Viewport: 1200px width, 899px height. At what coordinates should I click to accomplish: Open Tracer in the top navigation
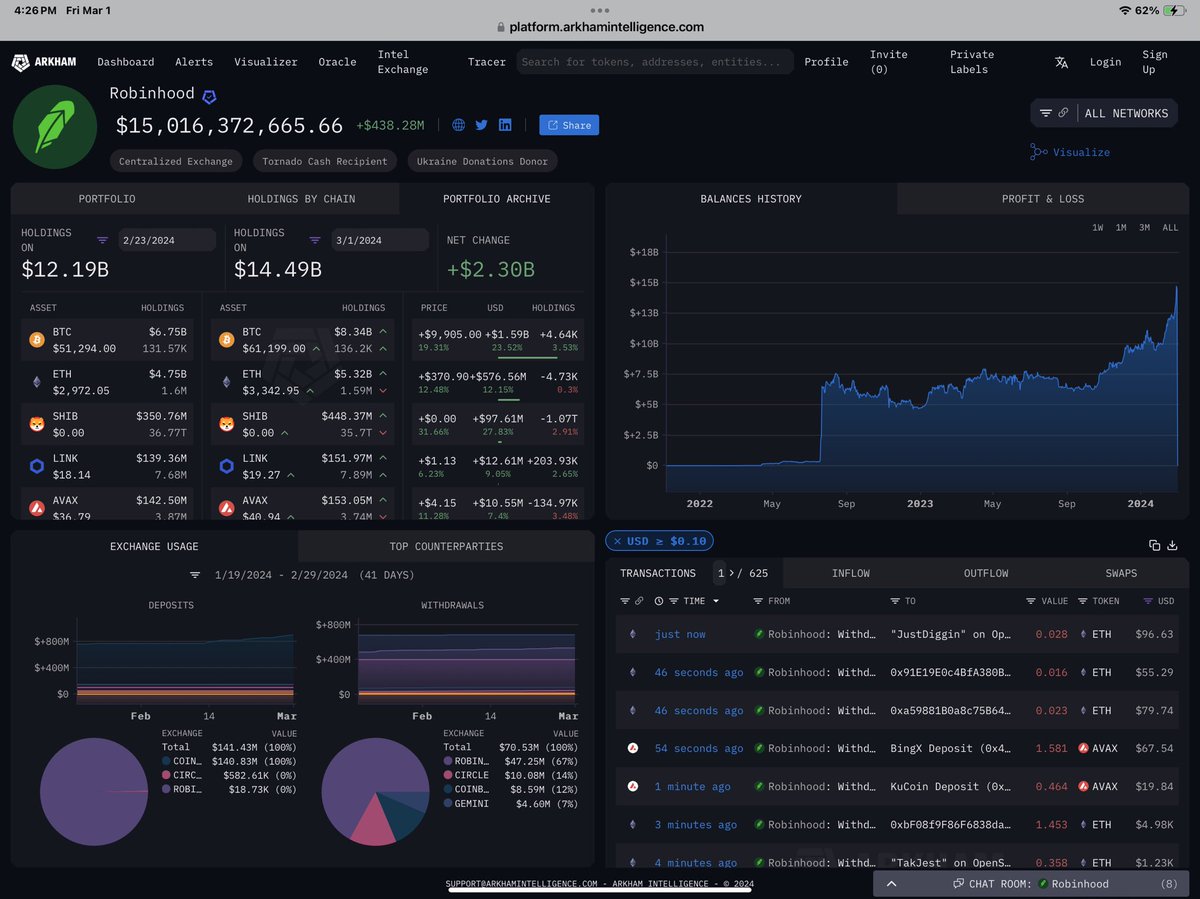[487, 62]
